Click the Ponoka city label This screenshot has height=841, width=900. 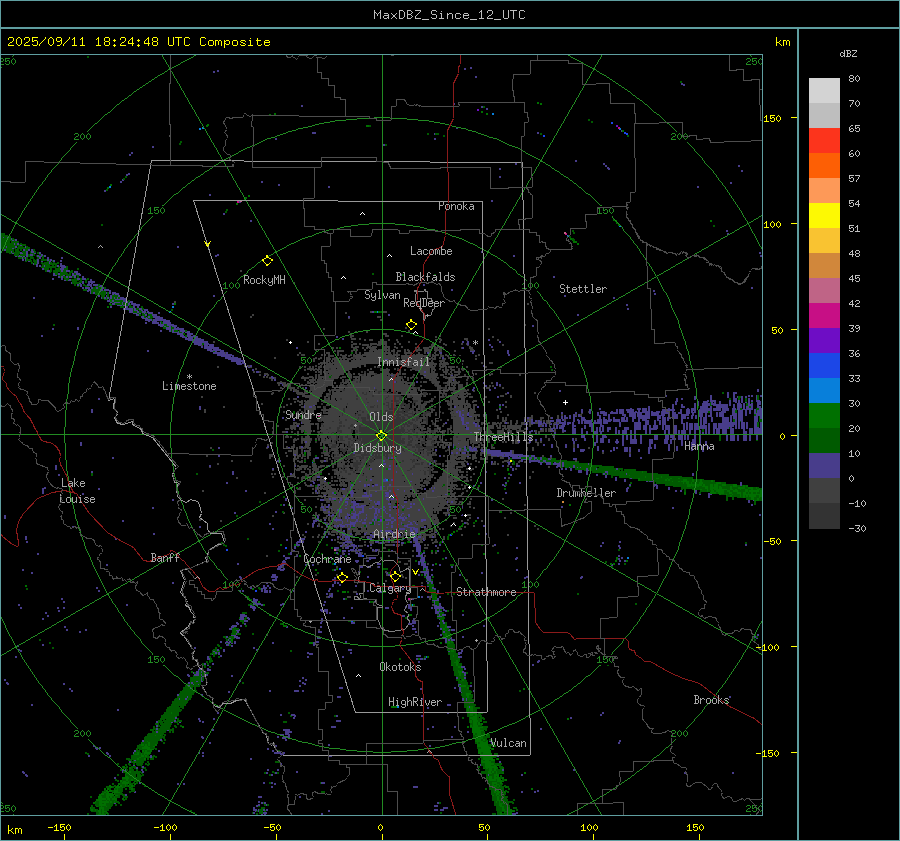pos(456,206)
